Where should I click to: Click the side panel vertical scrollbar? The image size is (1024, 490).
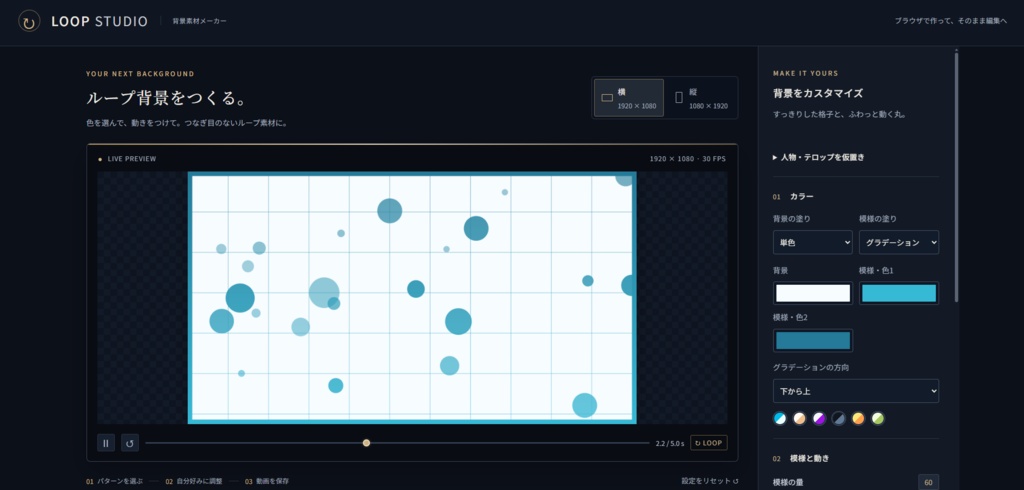coord(956,176)
